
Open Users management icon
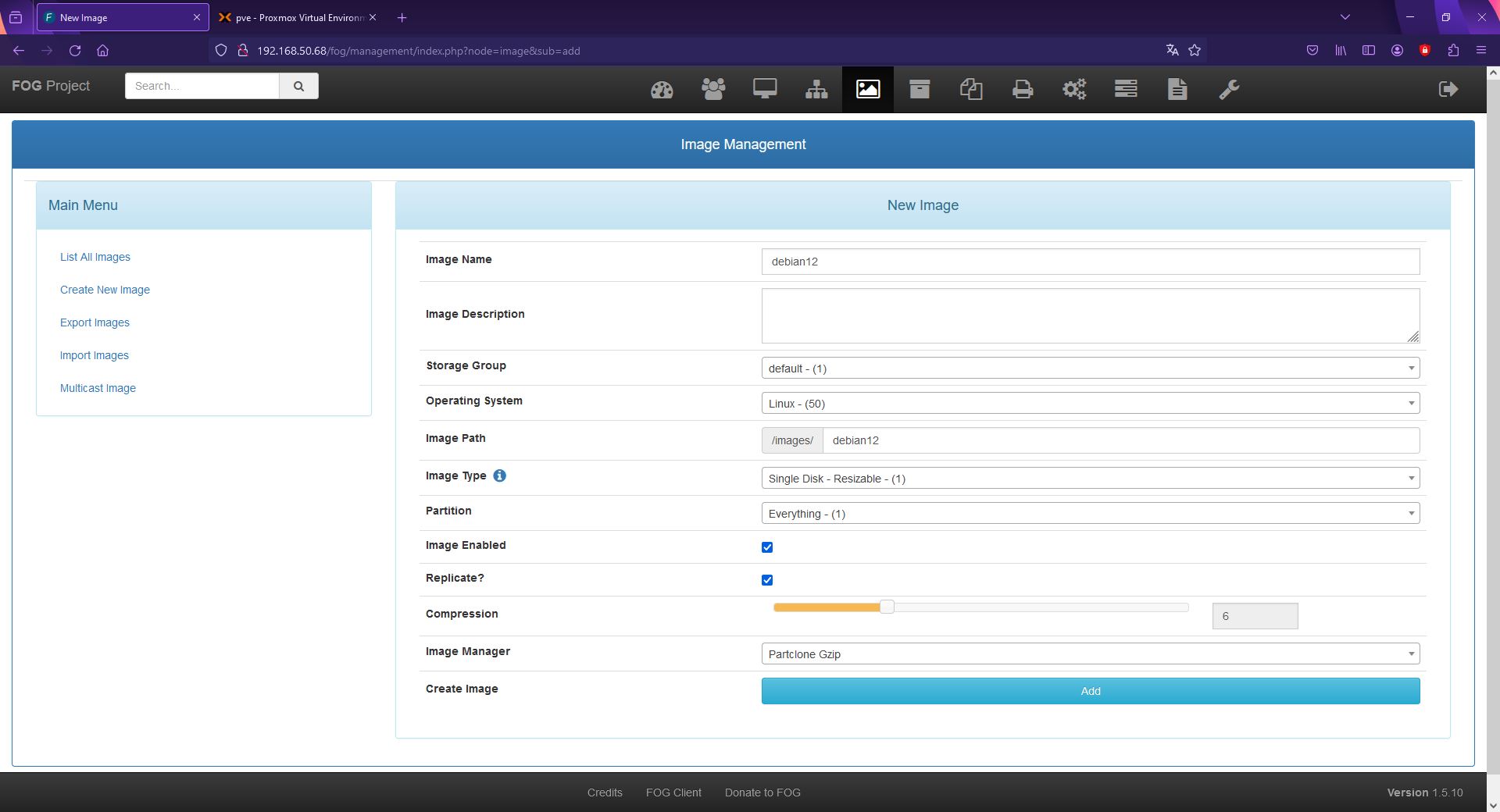tap(713, 89)
